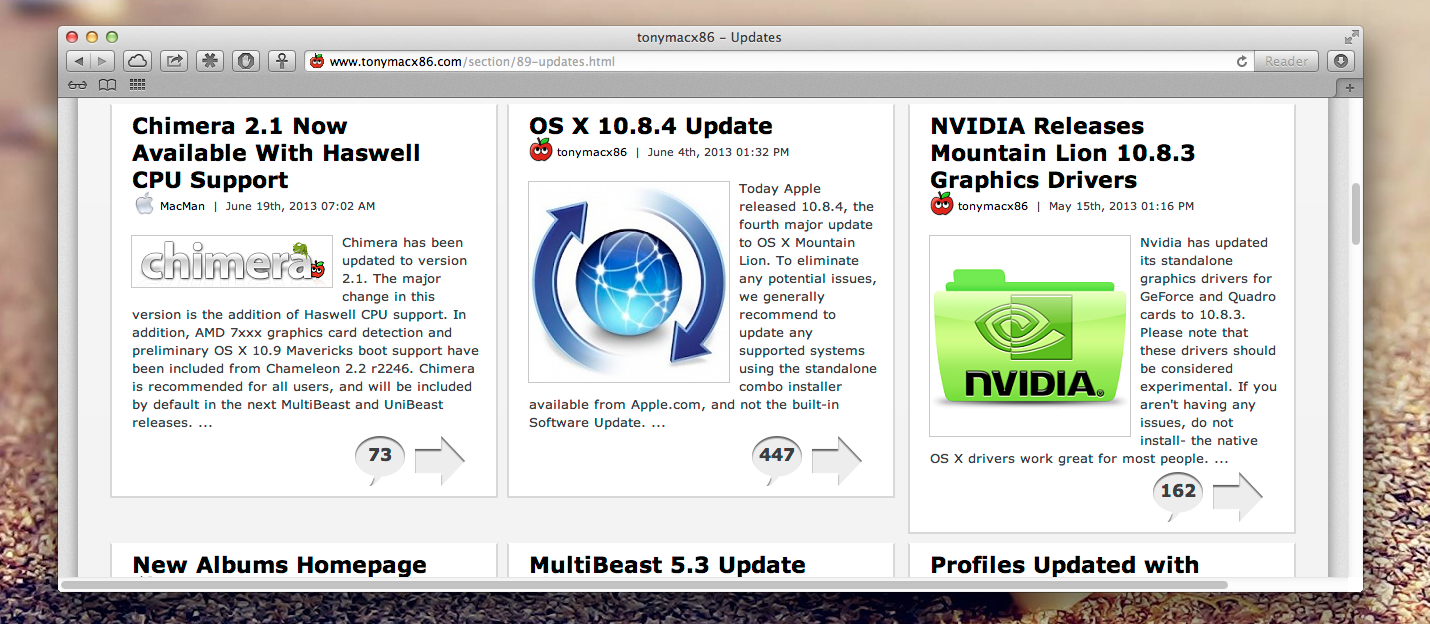This screenshot has width=1430, height=624.
Task: Open the Profiles Updated with headline
Action: tap(1064, 565)
